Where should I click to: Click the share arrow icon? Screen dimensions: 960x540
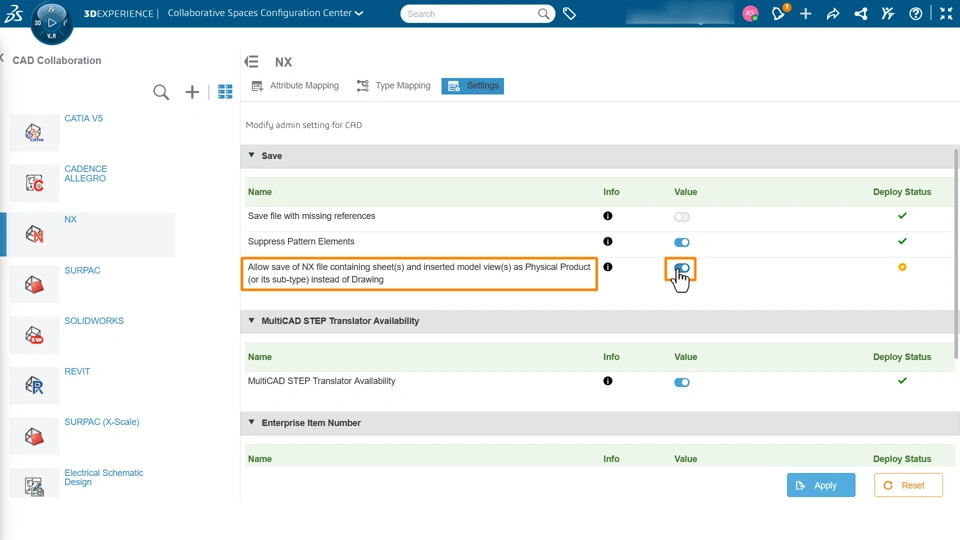point(833,13)
